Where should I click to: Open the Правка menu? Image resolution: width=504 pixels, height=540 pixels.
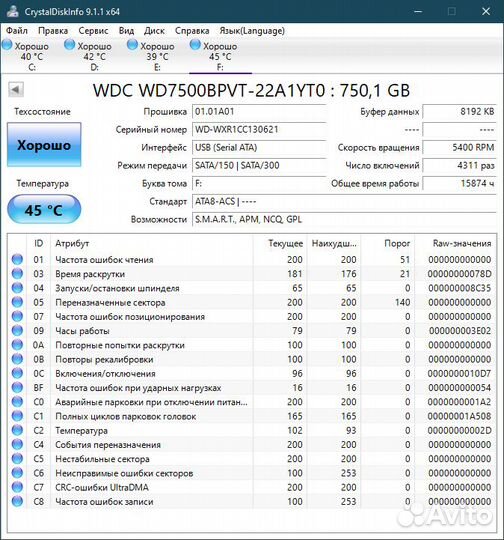pyautogui.click(x=53, y=31)
